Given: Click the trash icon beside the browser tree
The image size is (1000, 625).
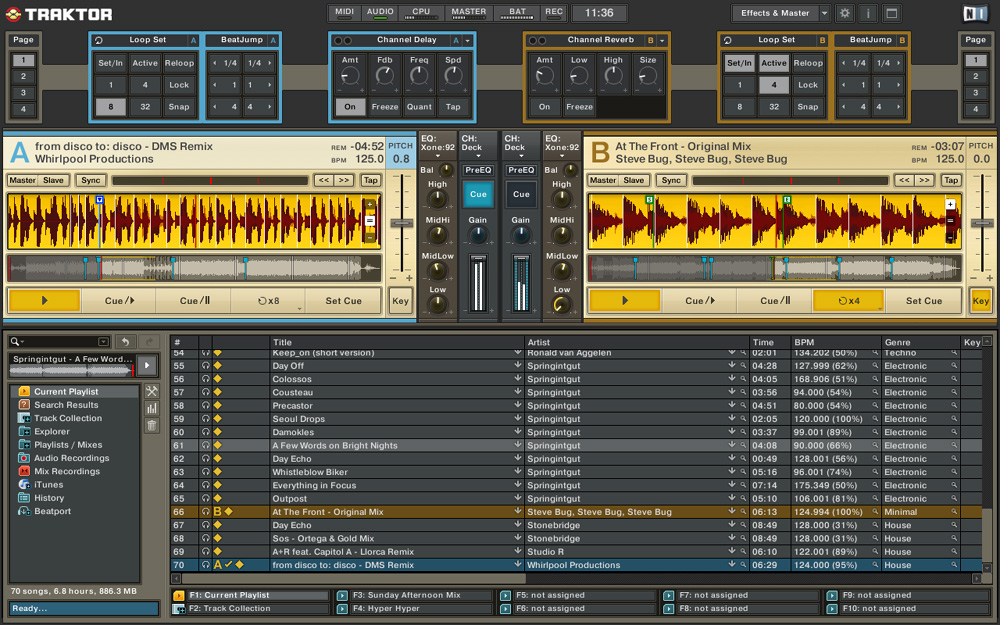Looking at the screenshot, I should [152, 425].
